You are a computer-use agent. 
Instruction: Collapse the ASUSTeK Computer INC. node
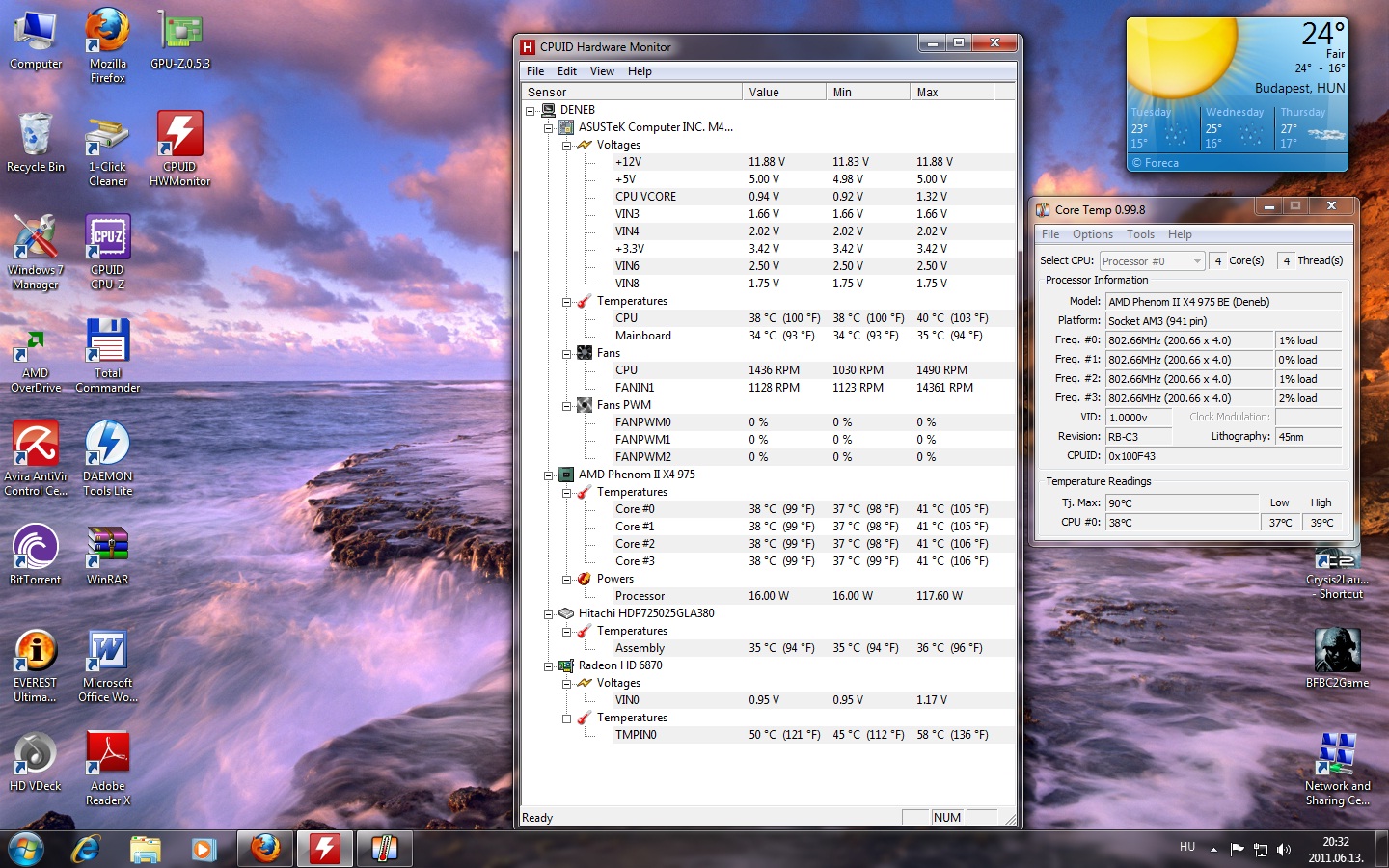tap(549, 128)
